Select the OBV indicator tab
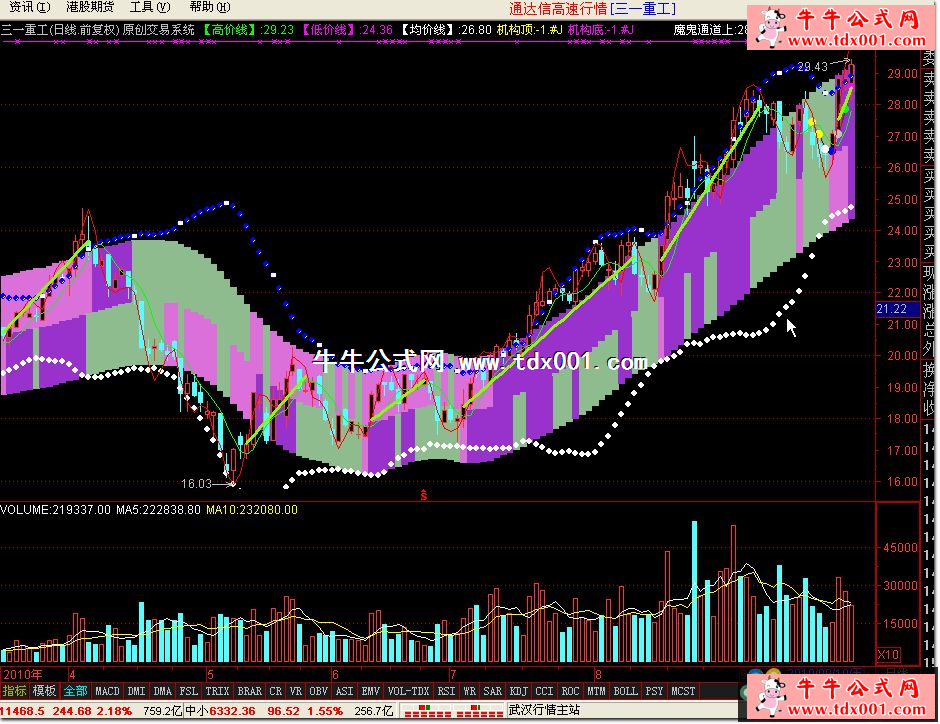Screen dimensions: 940x724 (318, 691)
